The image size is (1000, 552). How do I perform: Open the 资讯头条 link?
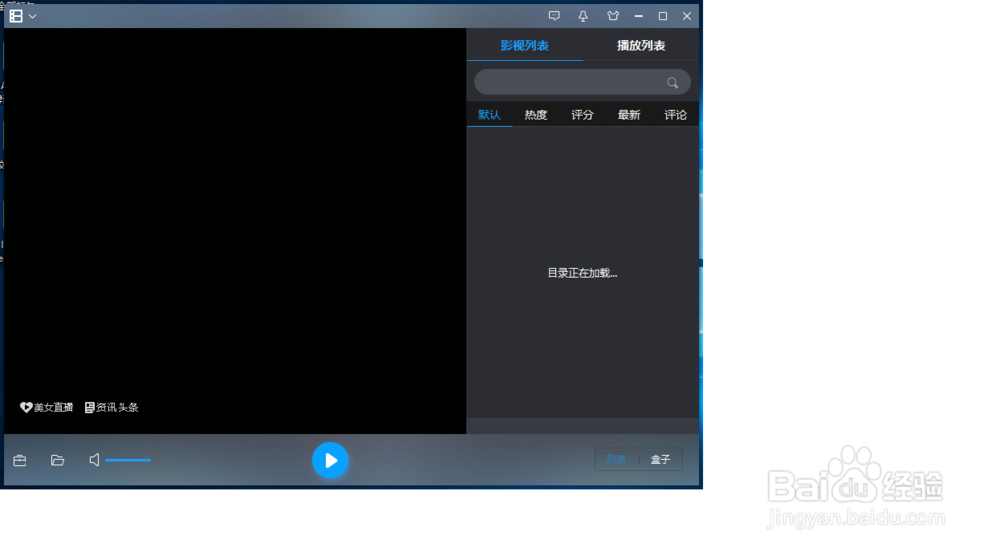(x=112, y=407)
